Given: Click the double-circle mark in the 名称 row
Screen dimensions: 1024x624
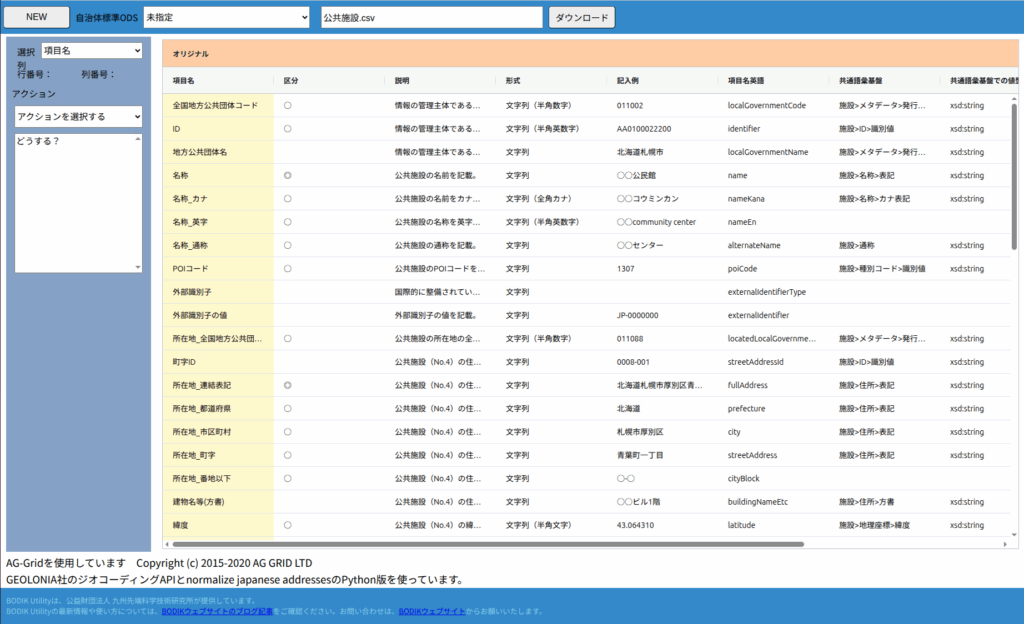Looking at the screenshot, I should click(x=288, y=175).
